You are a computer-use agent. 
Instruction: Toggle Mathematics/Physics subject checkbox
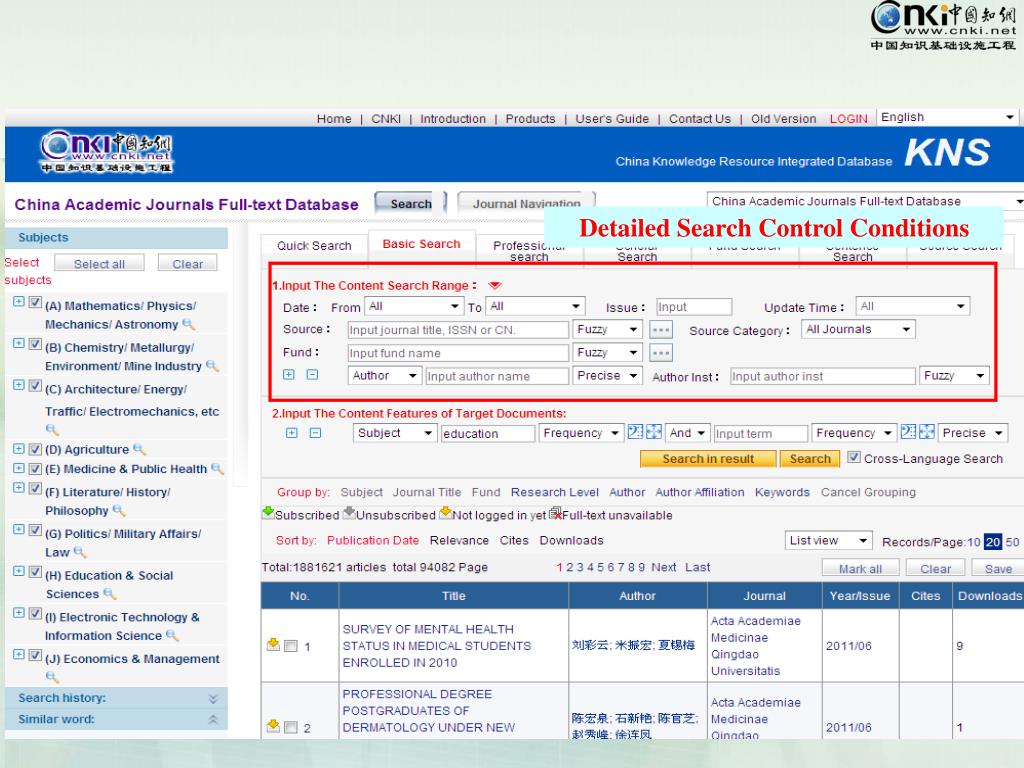pyautogui.click(x=35, y=302)
